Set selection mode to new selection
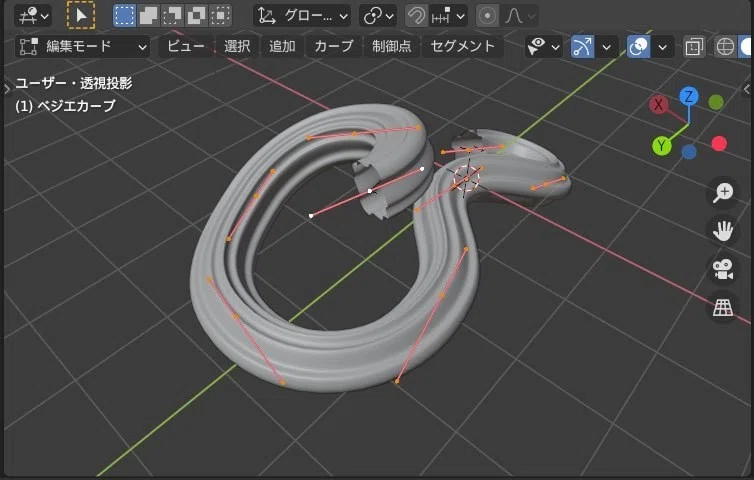754x480 pixels. point(124,16)
